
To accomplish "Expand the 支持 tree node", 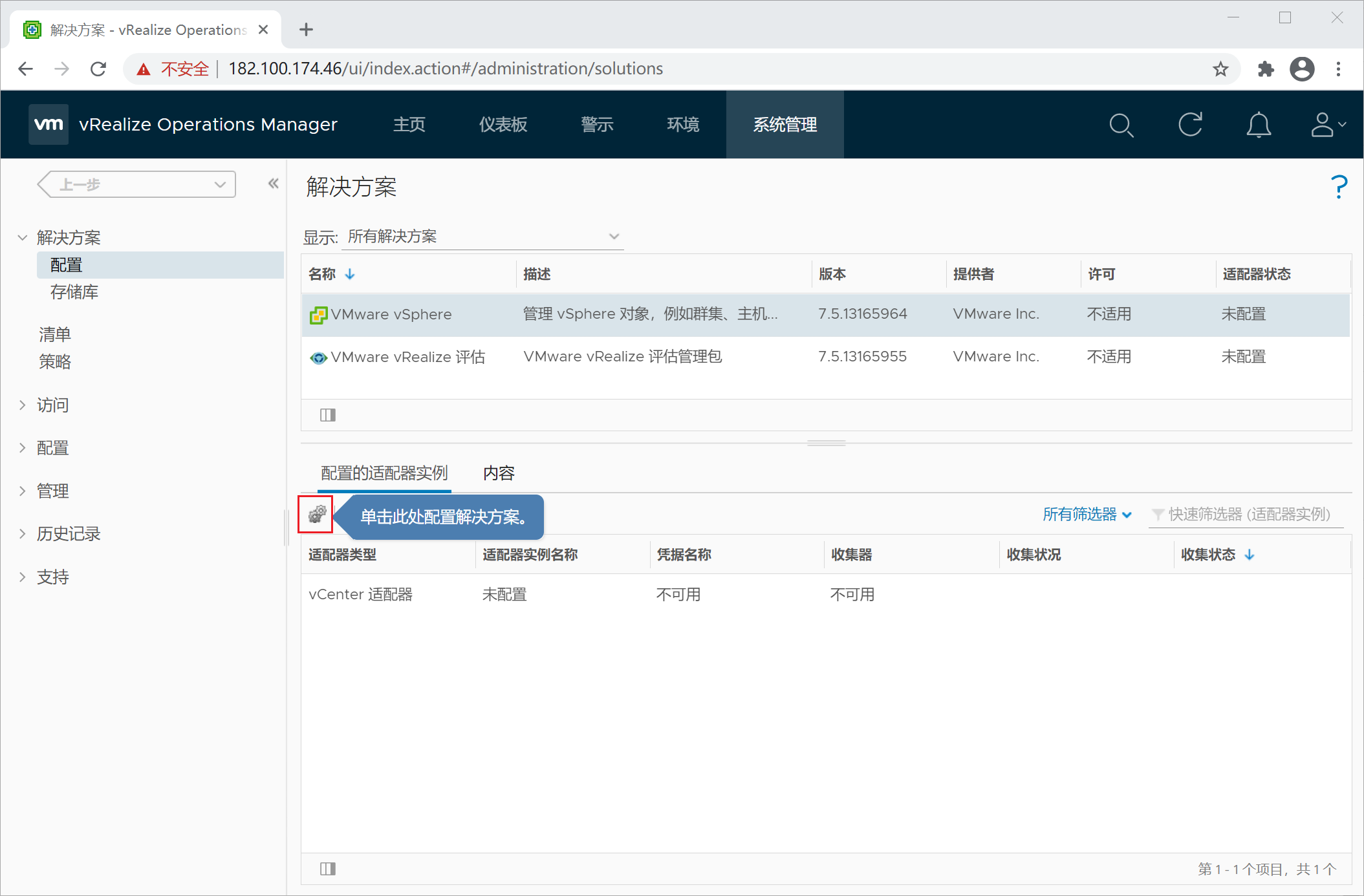I will click(x=23, y=577).
